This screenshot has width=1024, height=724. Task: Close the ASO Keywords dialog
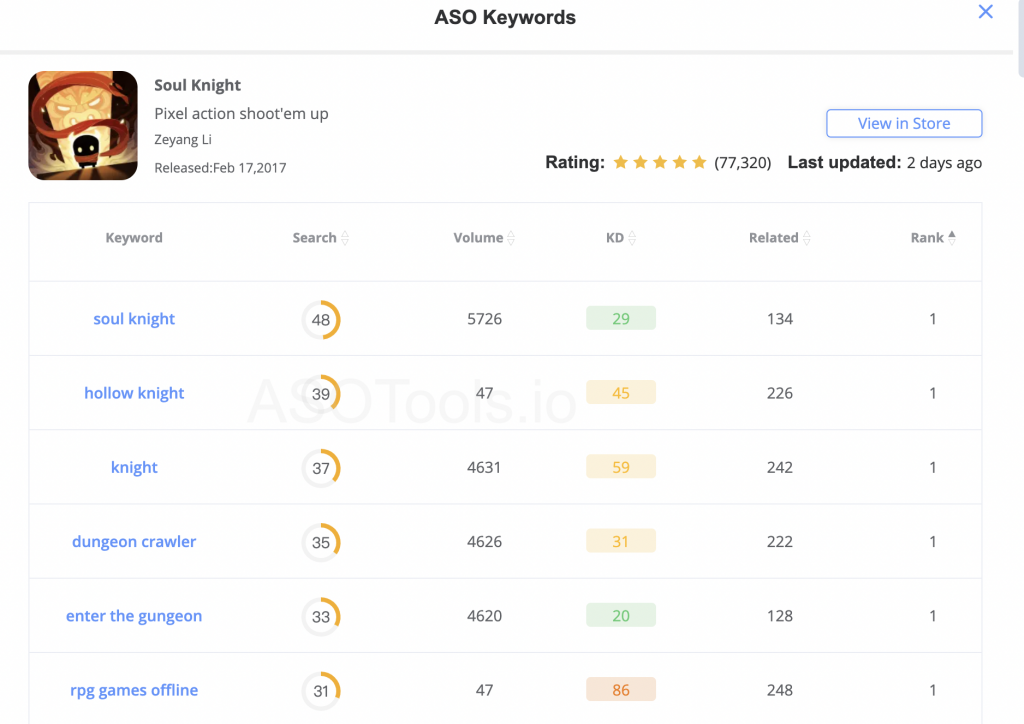pos(985,12)
